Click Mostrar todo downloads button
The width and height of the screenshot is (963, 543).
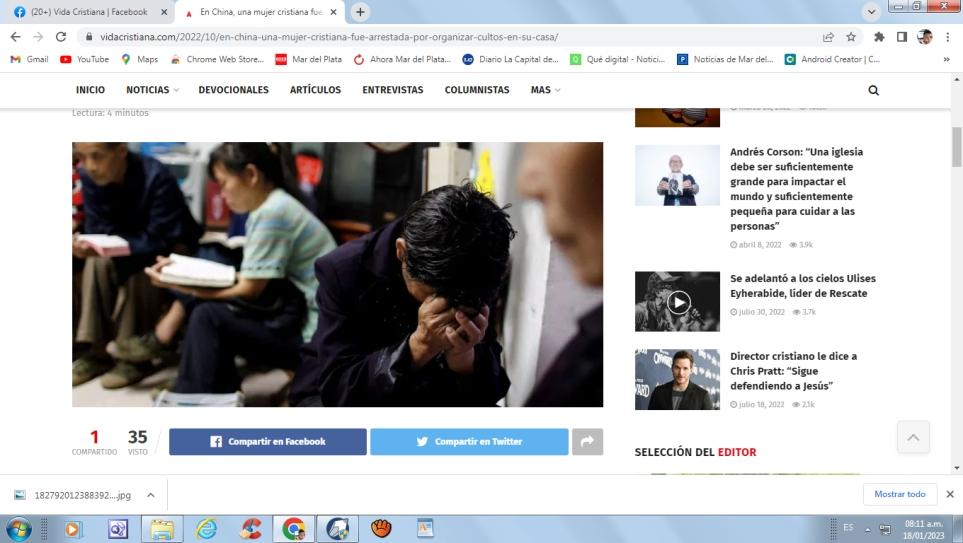(900, 494)
